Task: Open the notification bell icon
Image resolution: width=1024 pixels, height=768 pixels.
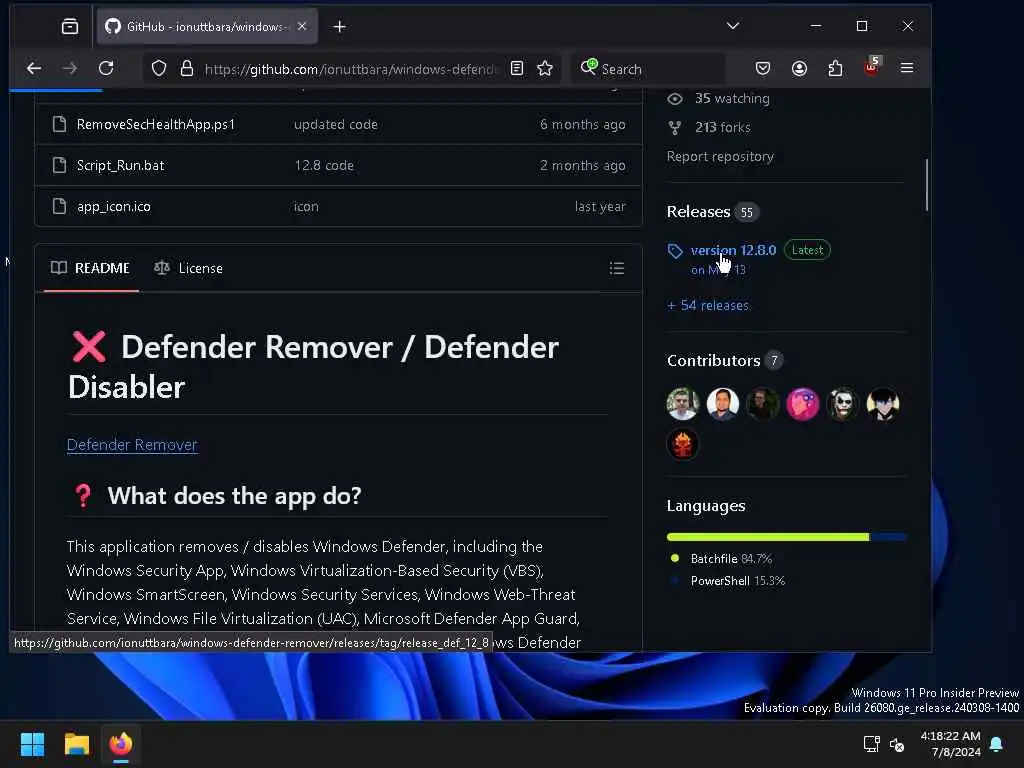Action: pyautogui.click(x=997, y=744)
